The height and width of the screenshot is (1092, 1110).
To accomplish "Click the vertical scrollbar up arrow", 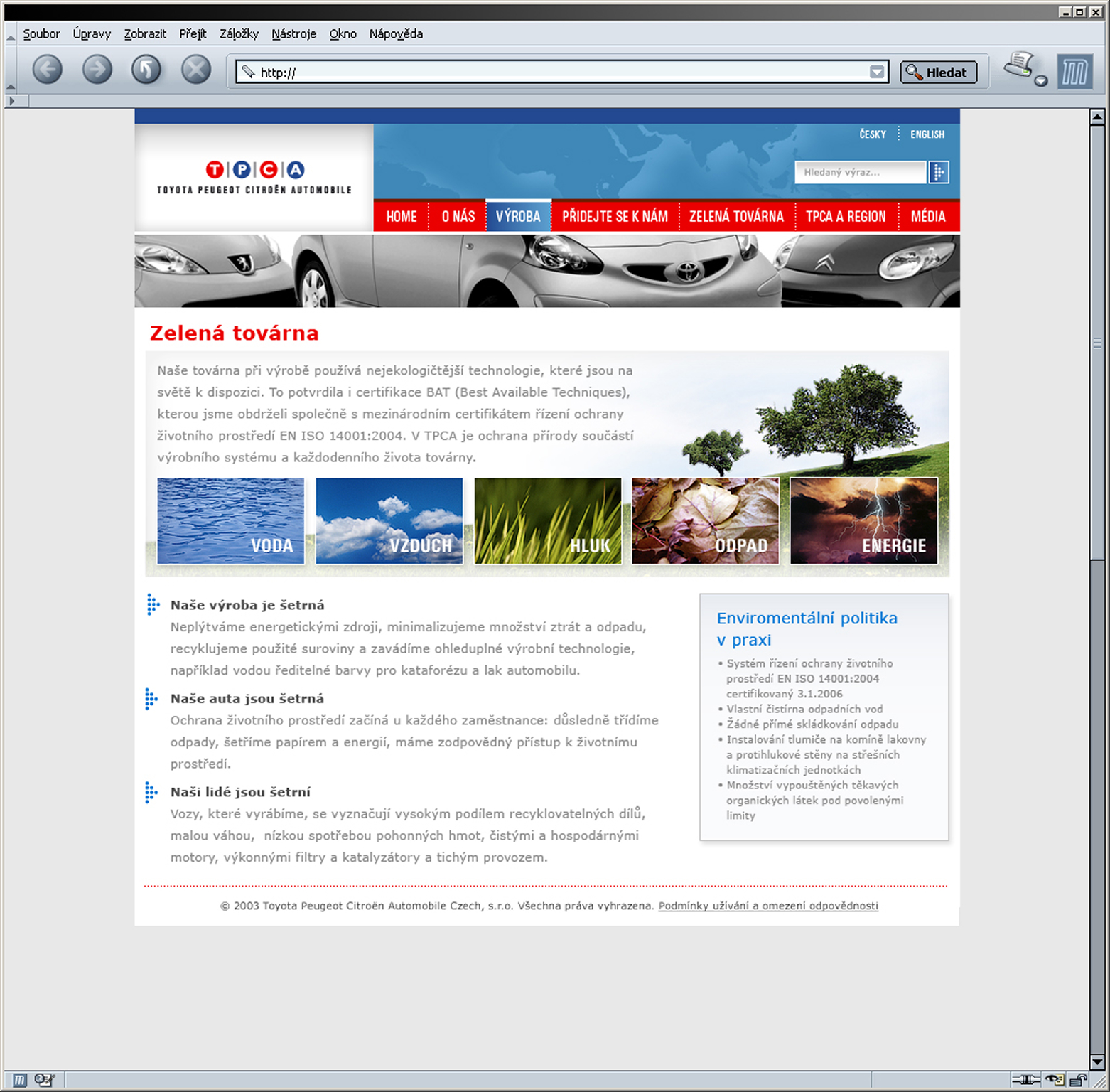I will point(1098,117).
